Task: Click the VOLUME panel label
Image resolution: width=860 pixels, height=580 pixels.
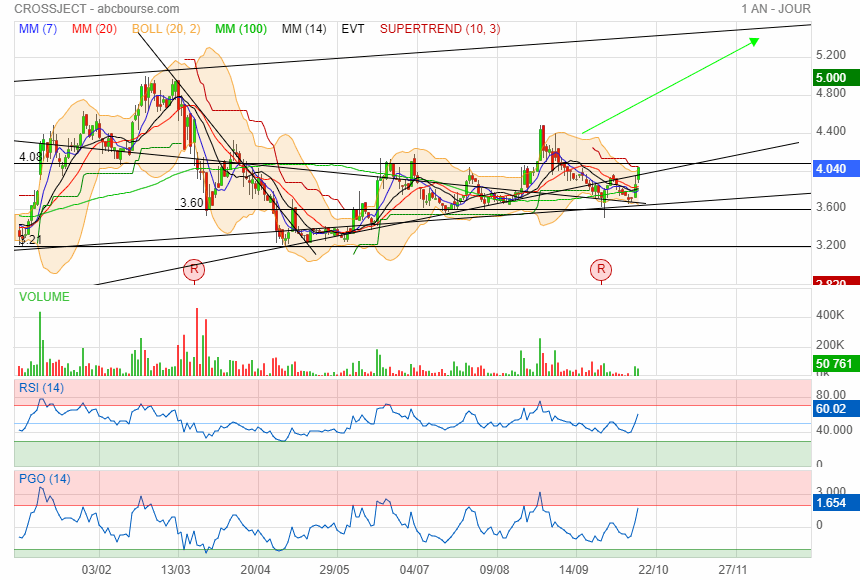Action: pyautogui.click(x=44, y=297)
